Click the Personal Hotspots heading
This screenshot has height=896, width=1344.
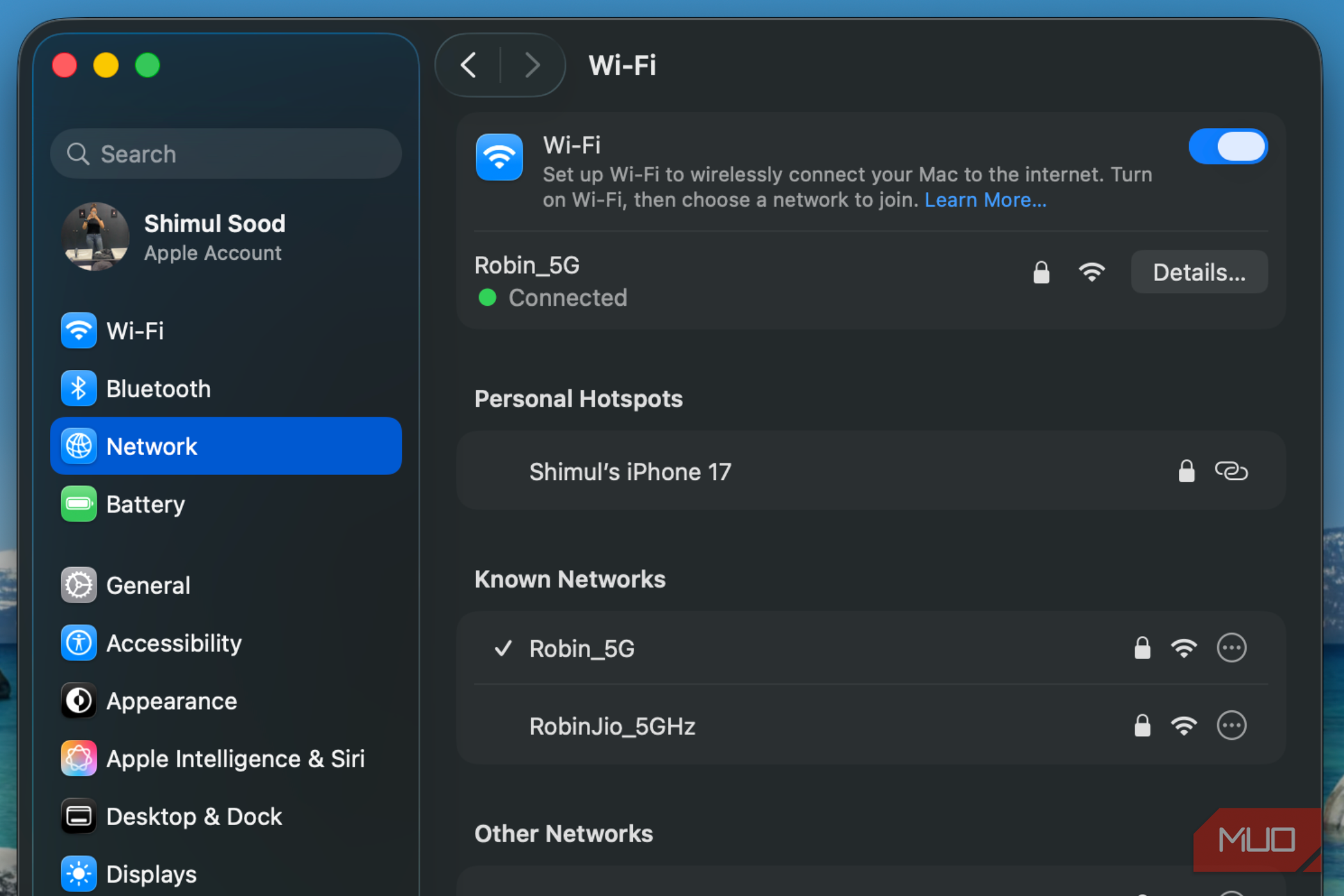tap(579, 399)
